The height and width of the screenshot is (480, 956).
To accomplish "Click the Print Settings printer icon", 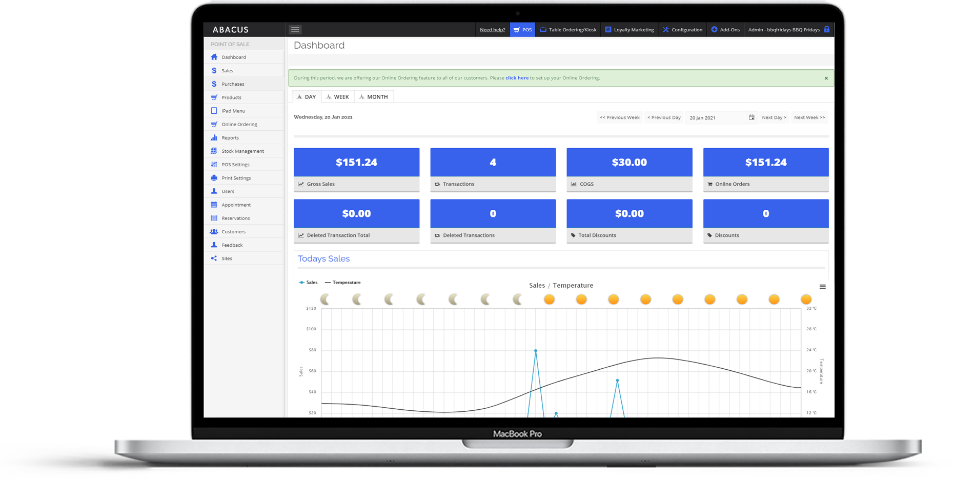I will click(x=214, y=177).
